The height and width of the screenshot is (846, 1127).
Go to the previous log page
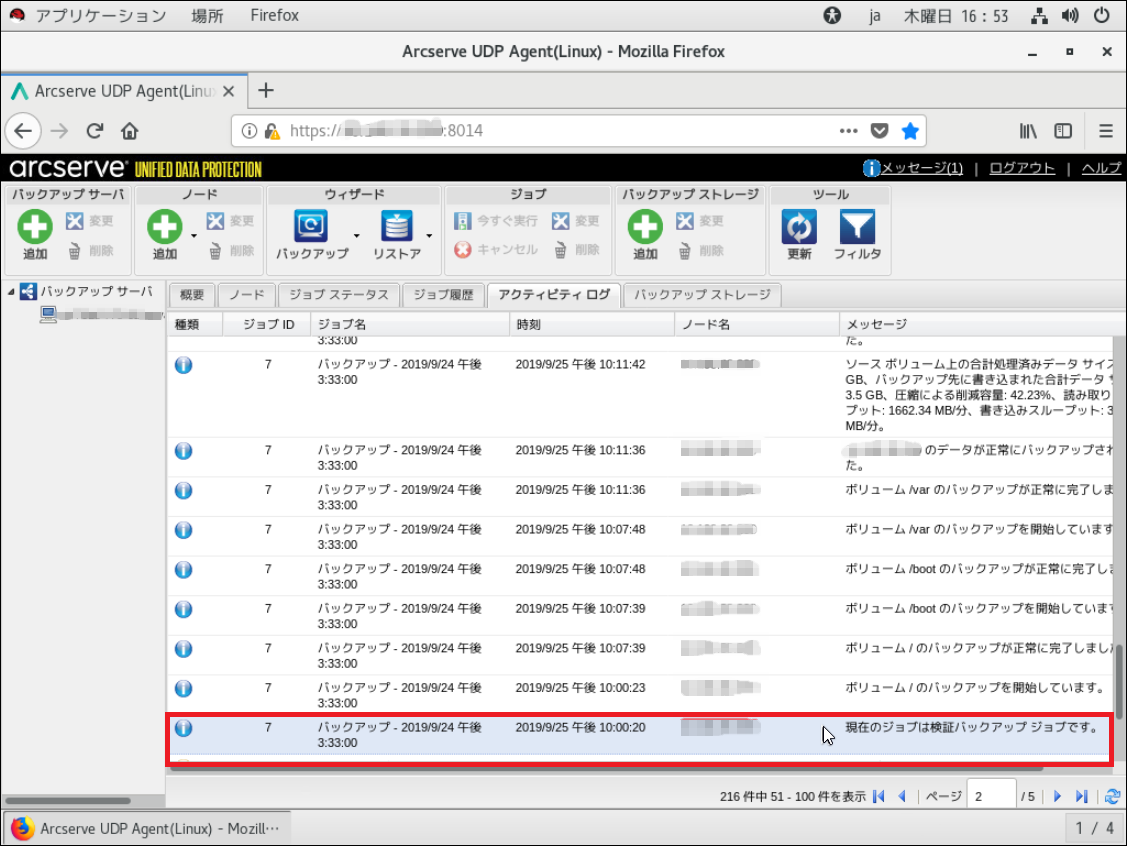coord(902,796)
